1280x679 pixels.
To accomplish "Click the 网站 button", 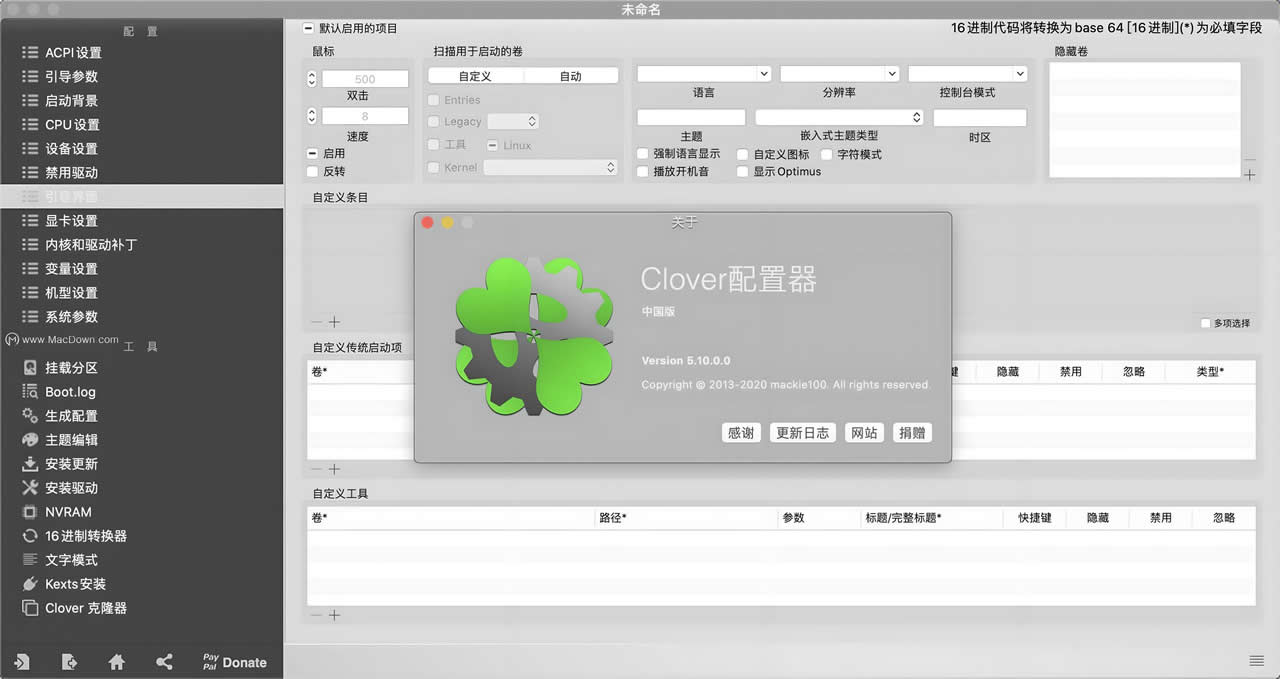I will (x=863, y=433).
